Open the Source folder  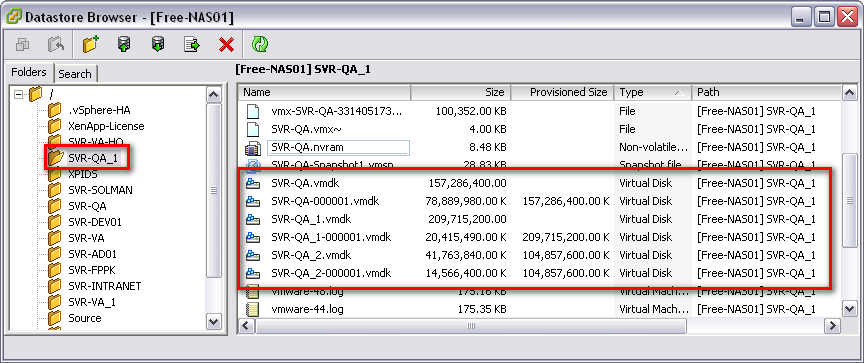point(85,318)
